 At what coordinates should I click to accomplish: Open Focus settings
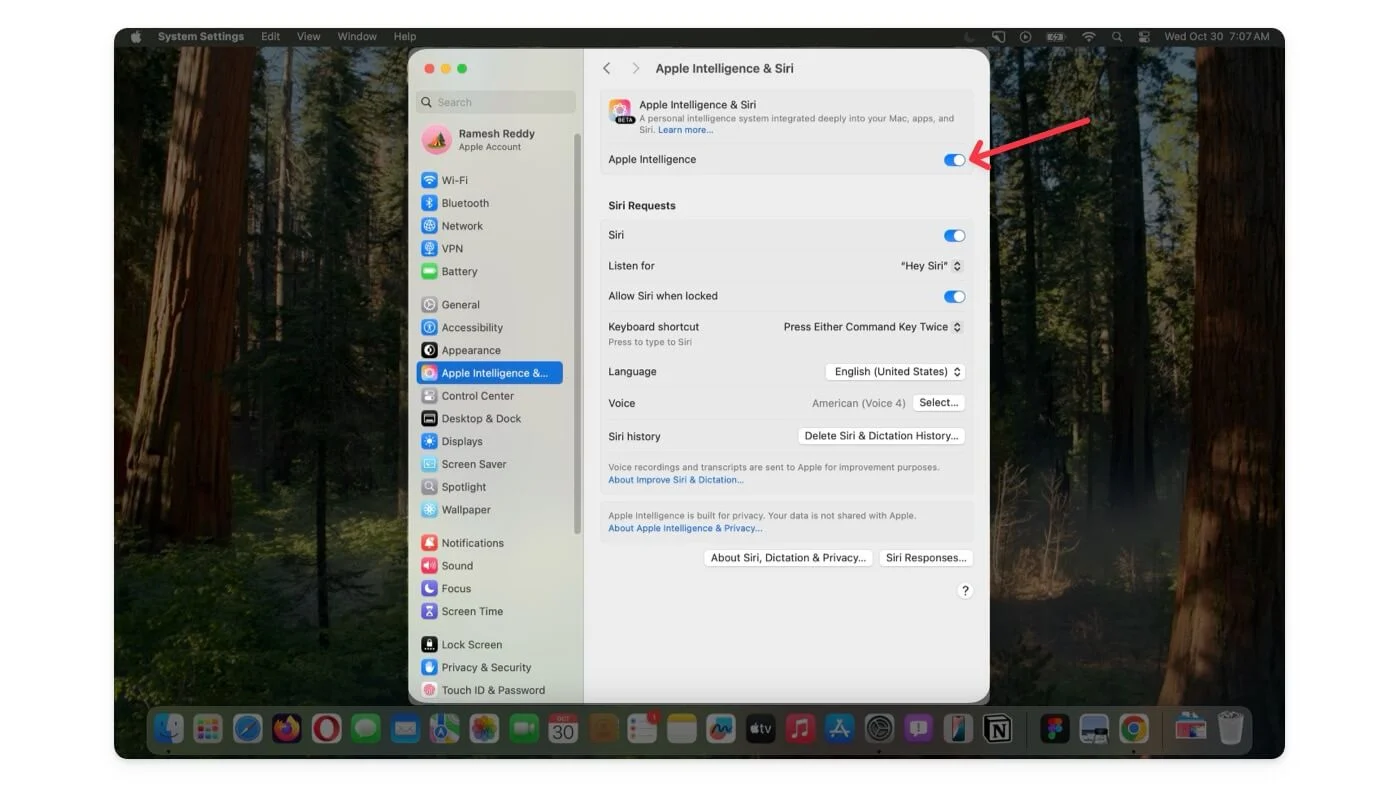[490, 589]
